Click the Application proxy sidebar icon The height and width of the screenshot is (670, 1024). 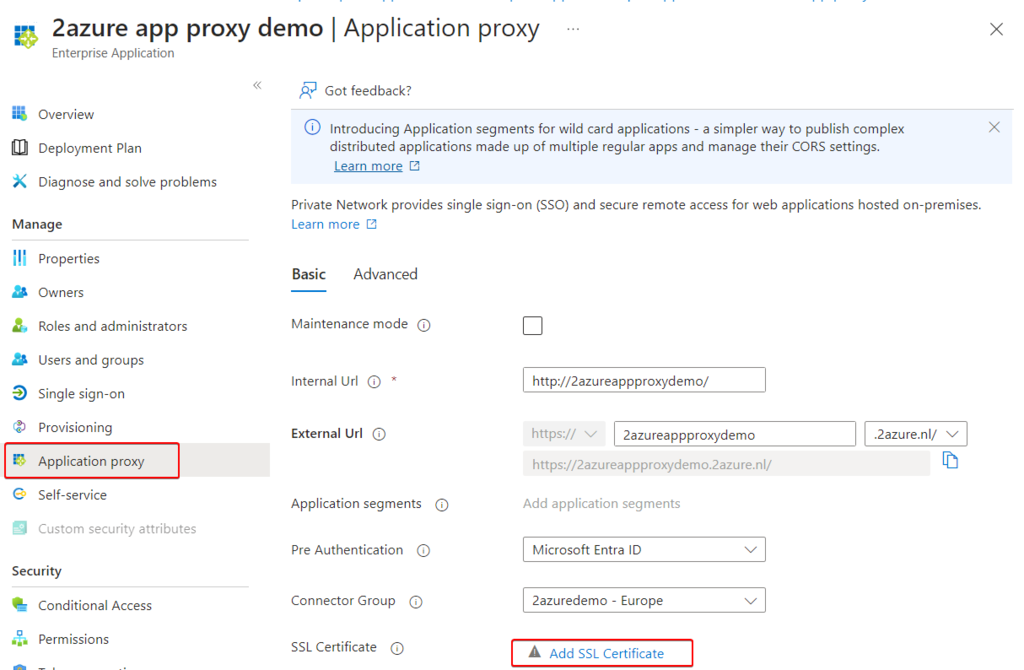[20, 460]
